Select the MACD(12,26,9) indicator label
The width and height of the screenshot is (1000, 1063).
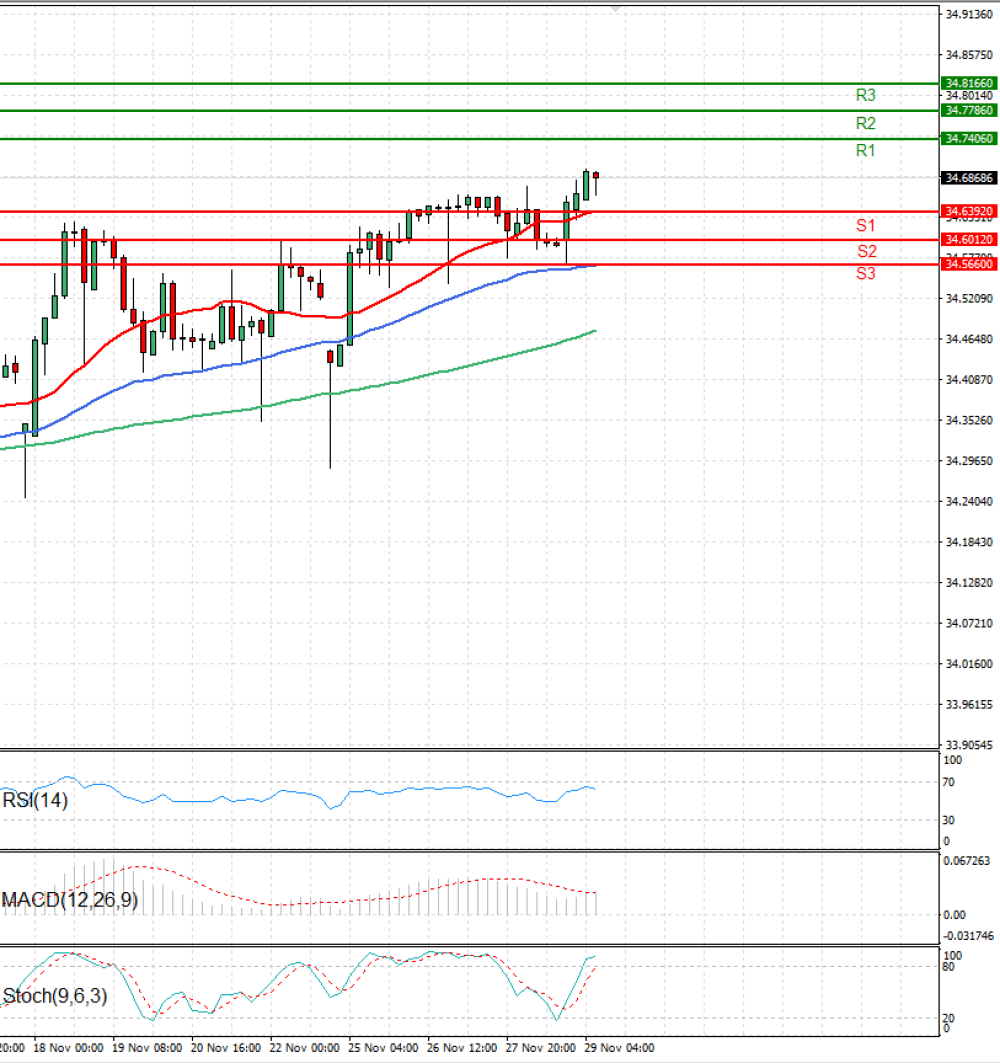tap(70, 900)
